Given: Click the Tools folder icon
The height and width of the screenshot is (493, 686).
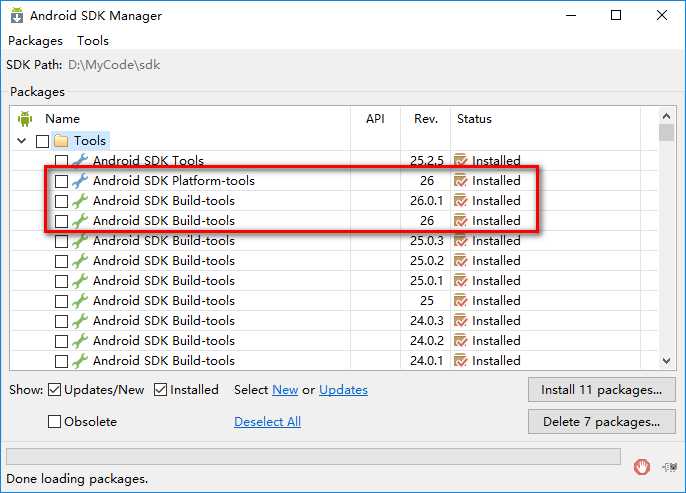Looking at the screenshot, I should click(x=61, y=141).
